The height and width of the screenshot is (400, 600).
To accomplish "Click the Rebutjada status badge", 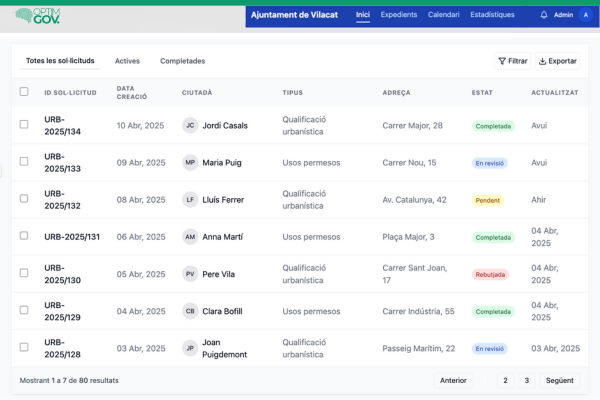I will point(490,274).
